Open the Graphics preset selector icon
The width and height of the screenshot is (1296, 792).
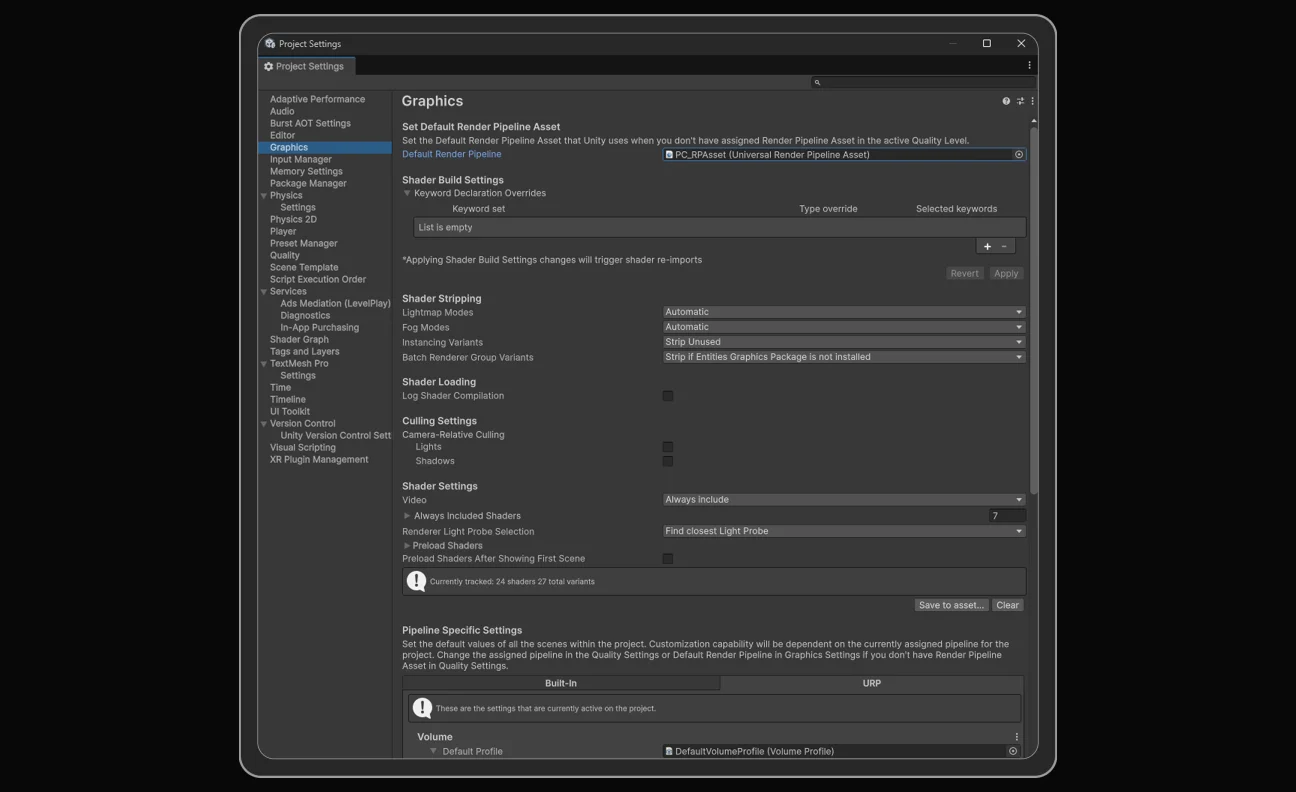[x=1020, y=101]
